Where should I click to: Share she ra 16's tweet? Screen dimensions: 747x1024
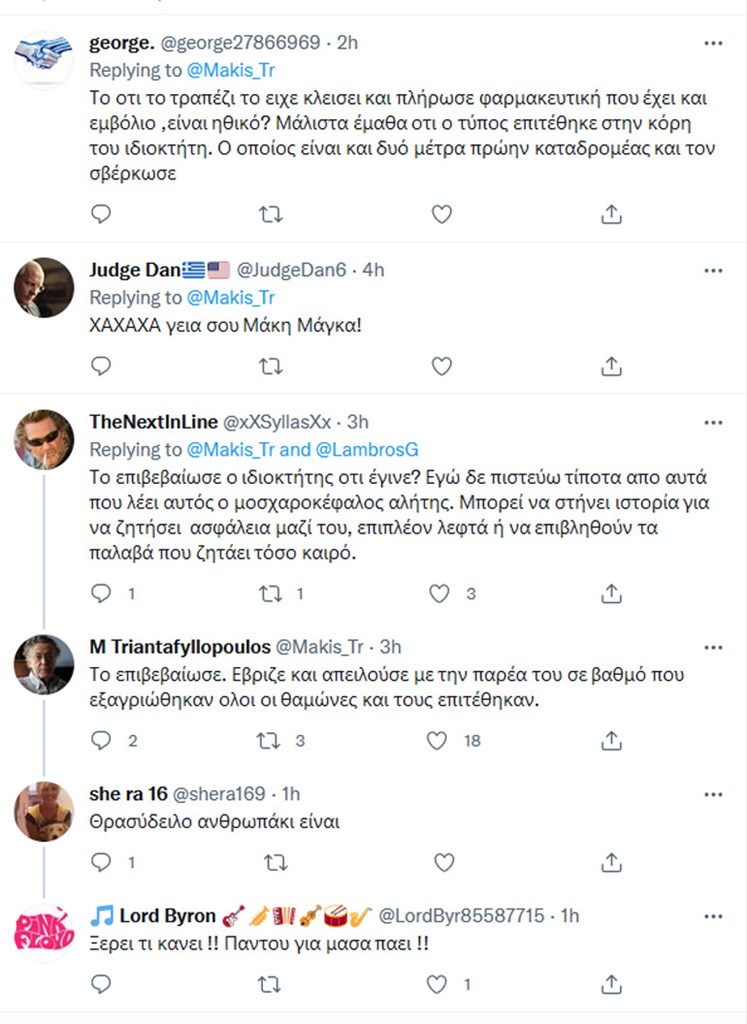point(611,861)
